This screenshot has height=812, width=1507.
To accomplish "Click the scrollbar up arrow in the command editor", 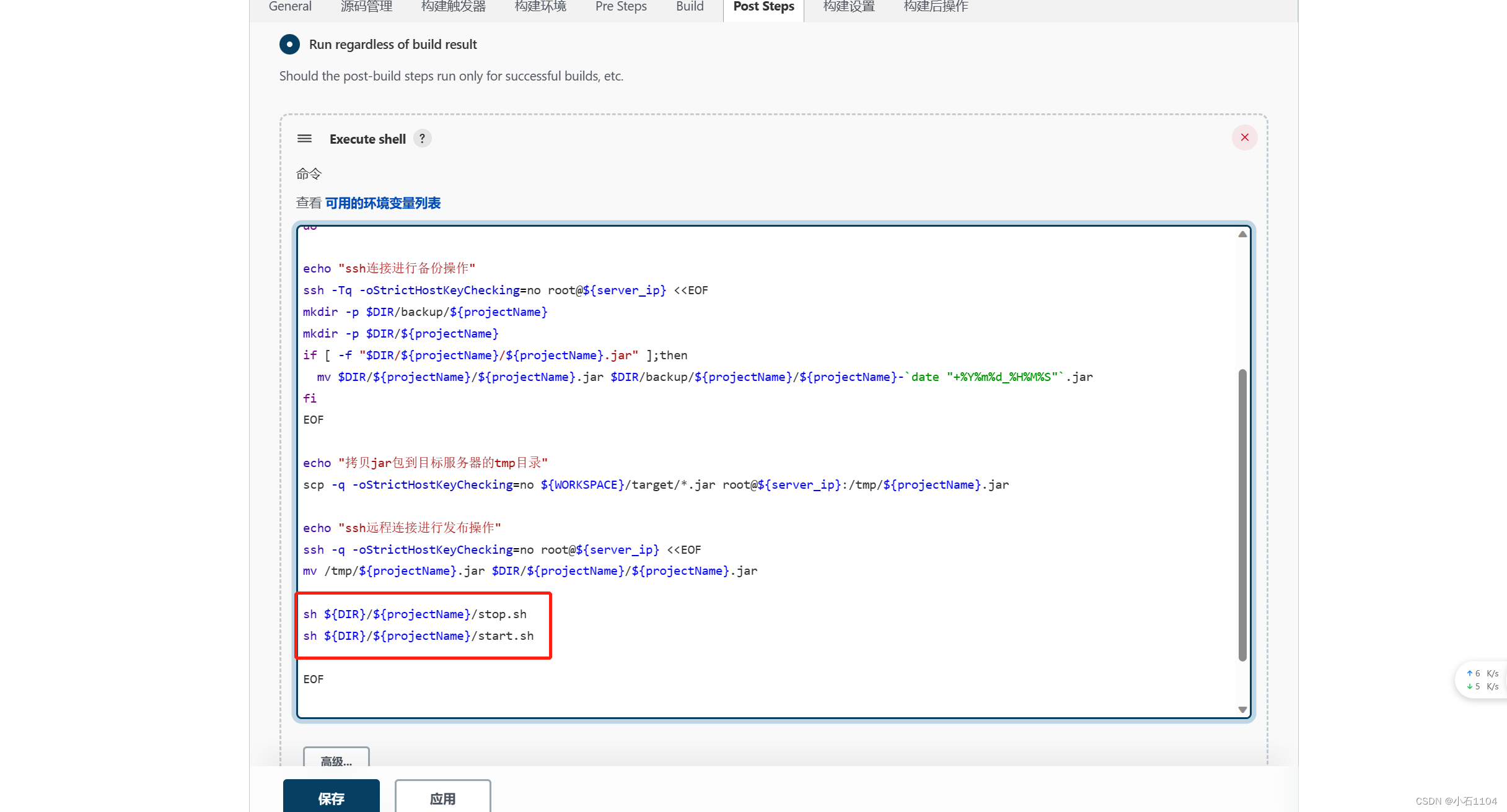I will [x=1242, y=234].
